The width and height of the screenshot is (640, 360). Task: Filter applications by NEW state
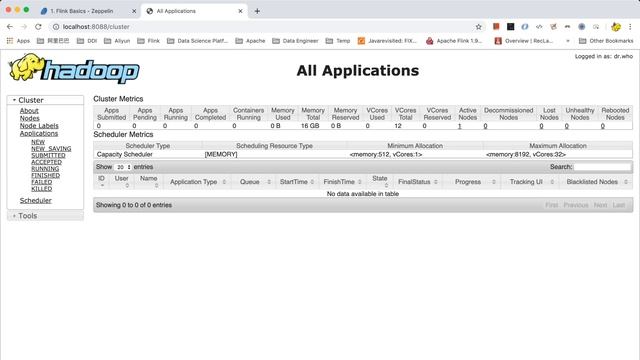pyautogui.click(x=38, y=142)
